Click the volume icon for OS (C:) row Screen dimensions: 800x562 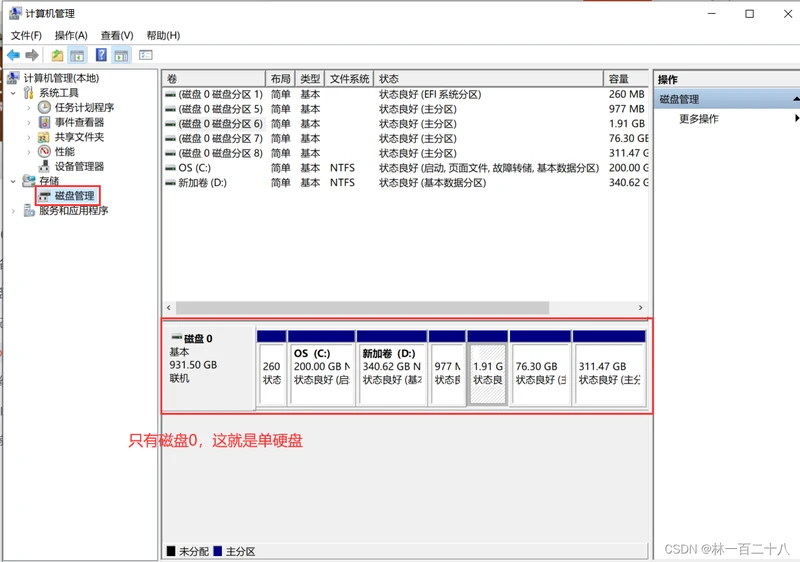(170, 168)
